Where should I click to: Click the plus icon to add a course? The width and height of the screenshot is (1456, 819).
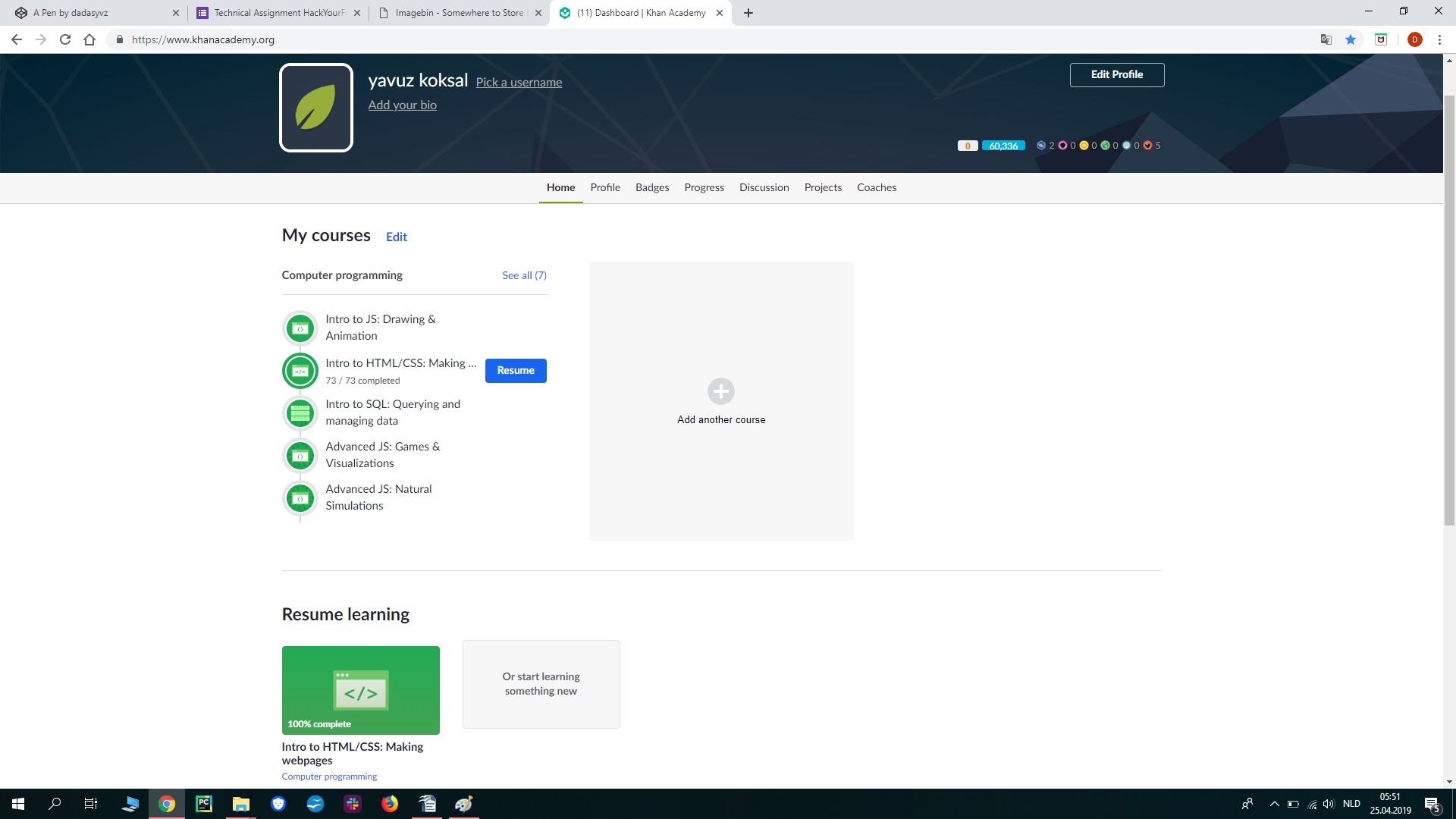click(x=721, y=391)
